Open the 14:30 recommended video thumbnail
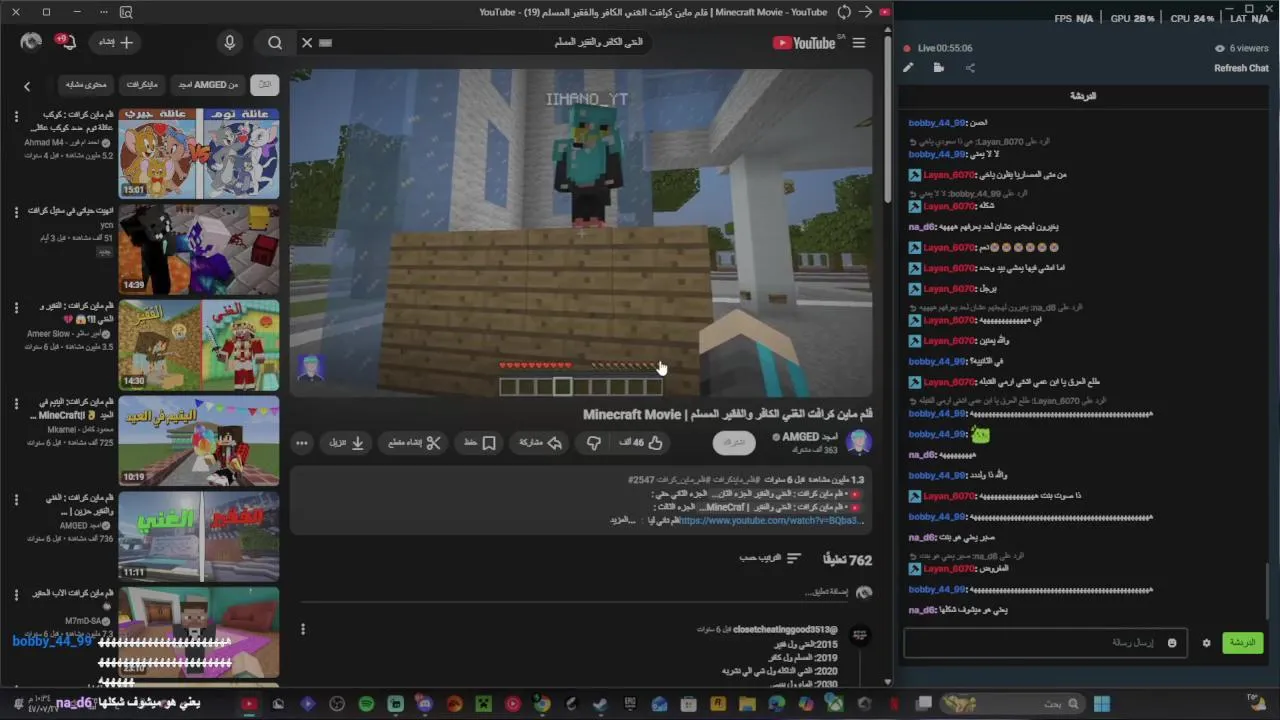1280x720 pixels. [x=199, y=345]
